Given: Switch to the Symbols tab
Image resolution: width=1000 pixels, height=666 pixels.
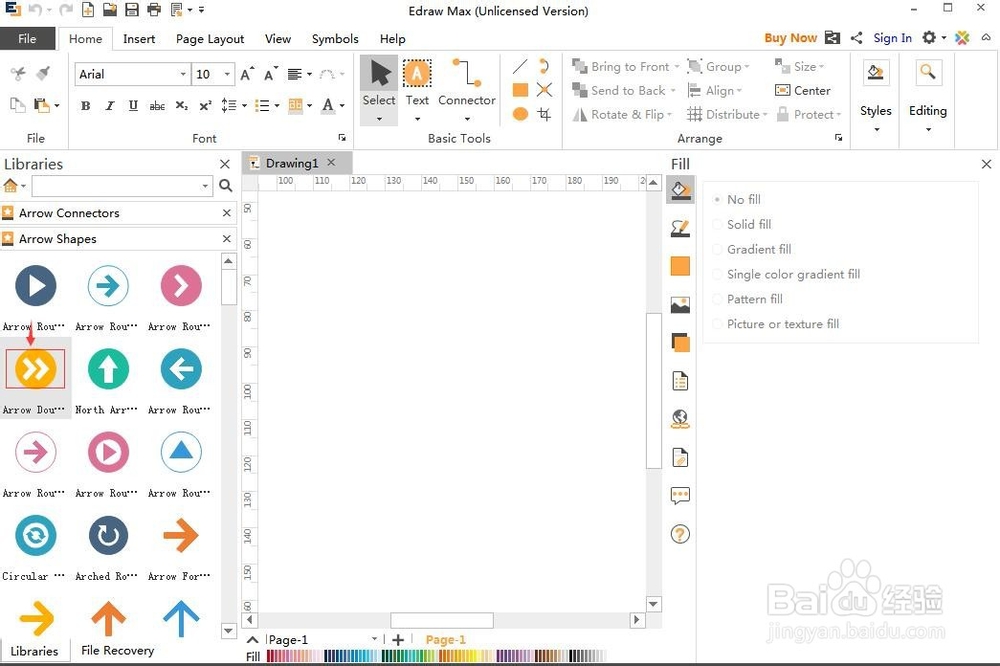Looking at the screenshot, I should click(335, 39).
